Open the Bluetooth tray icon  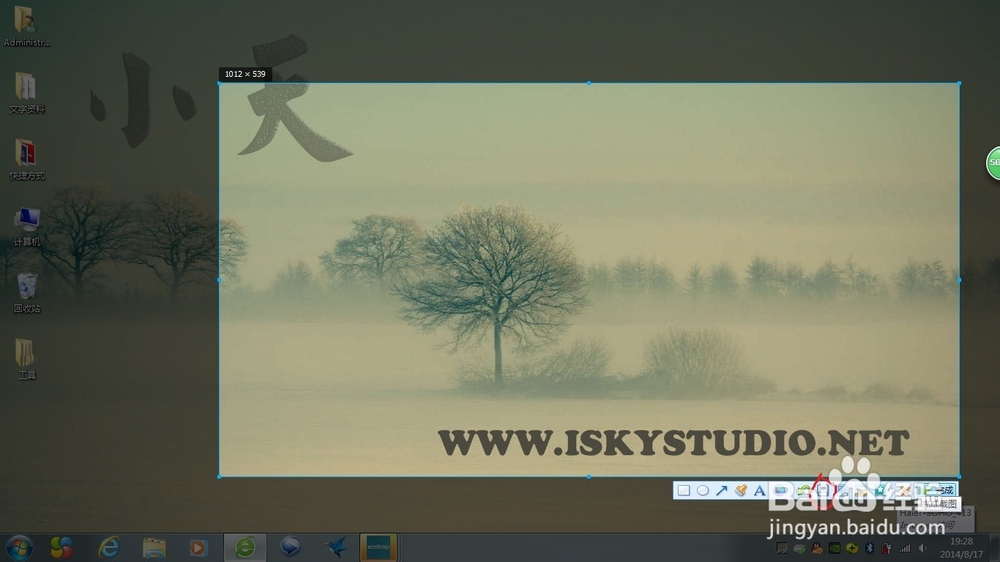click(869, 548)
